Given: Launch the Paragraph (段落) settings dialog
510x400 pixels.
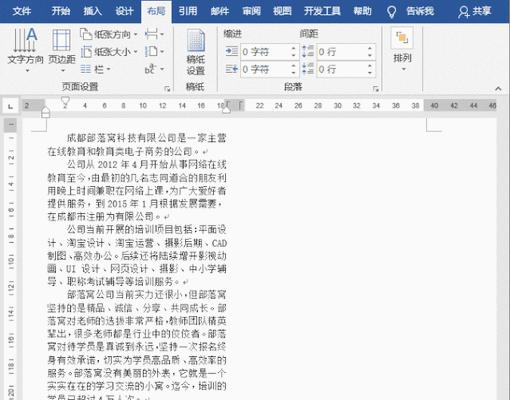Looking at the screenshot, I should [x=376, y=89].
